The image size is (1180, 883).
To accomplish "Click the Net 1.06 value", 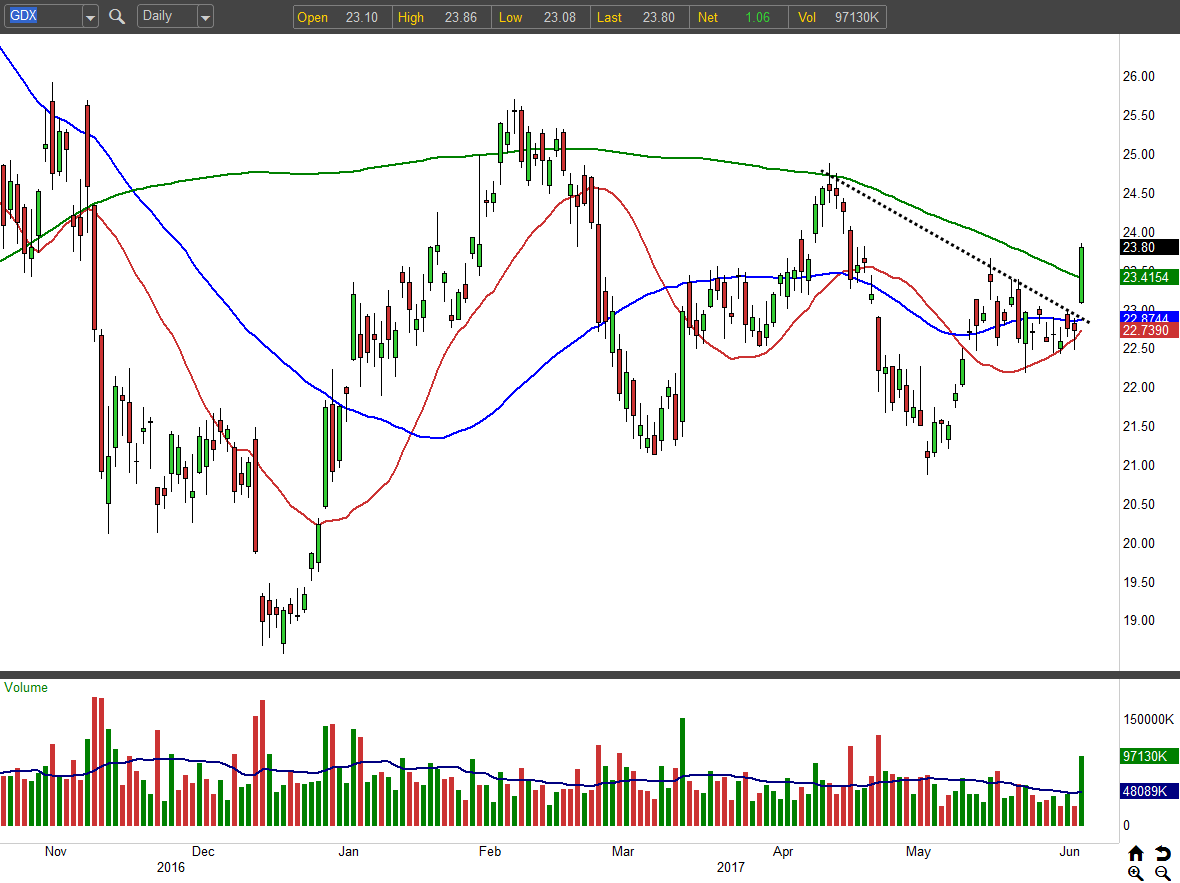I will pyautogui.click(x=758, y=17).
